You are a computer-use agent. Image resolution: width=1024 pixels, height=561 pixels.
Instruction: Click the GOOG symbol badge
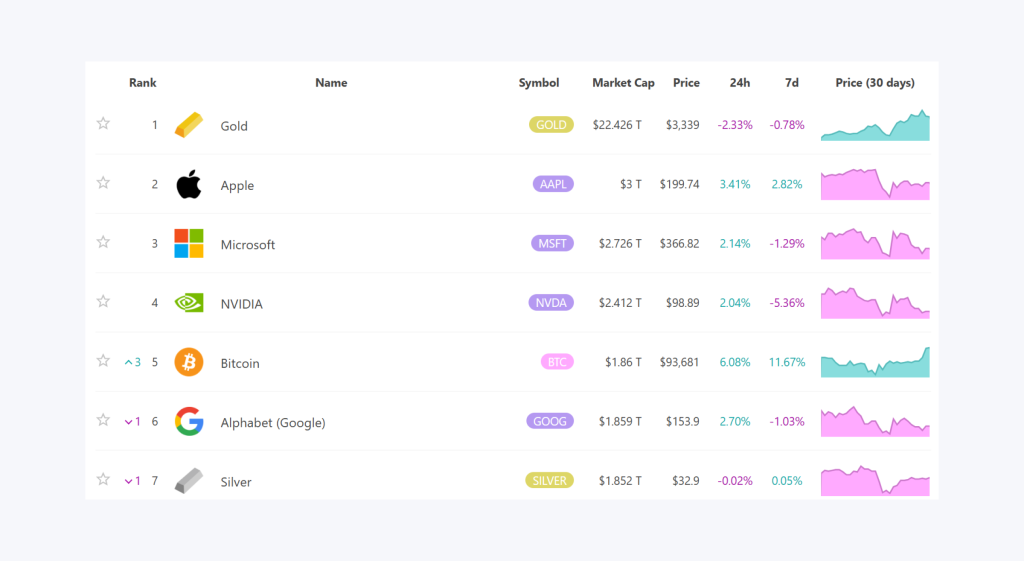(550, 421)
